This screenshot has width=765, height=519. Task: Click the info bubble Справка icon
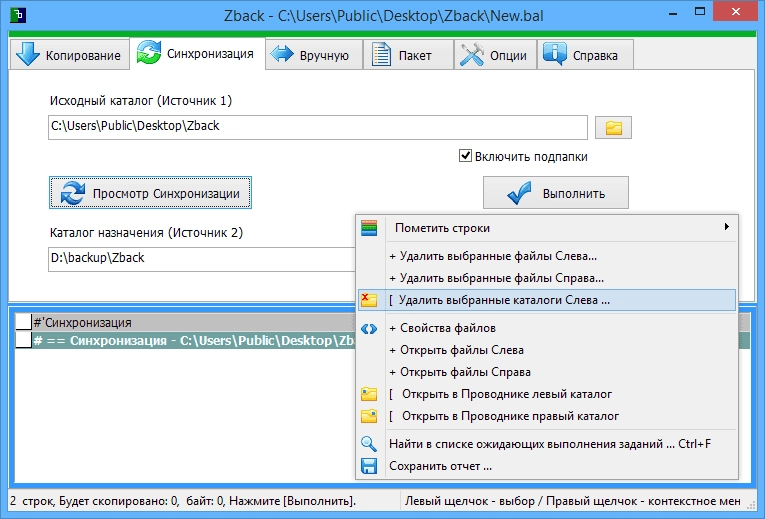pyautogui.click(x=555, y=54)
